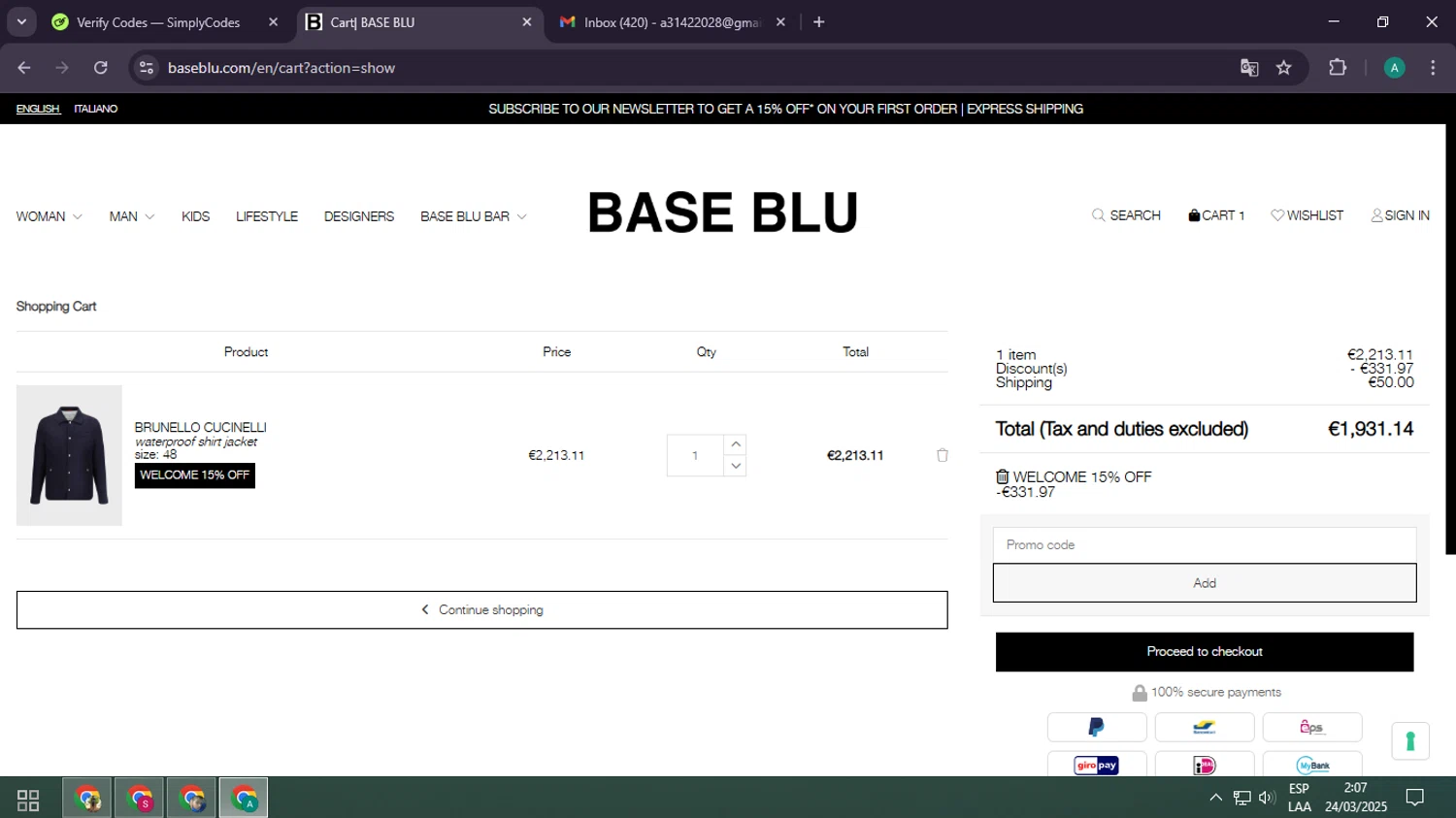Click the network tray icon
The width and height of the screenshot is (1456, 818).
click(x=1241, y=798)
